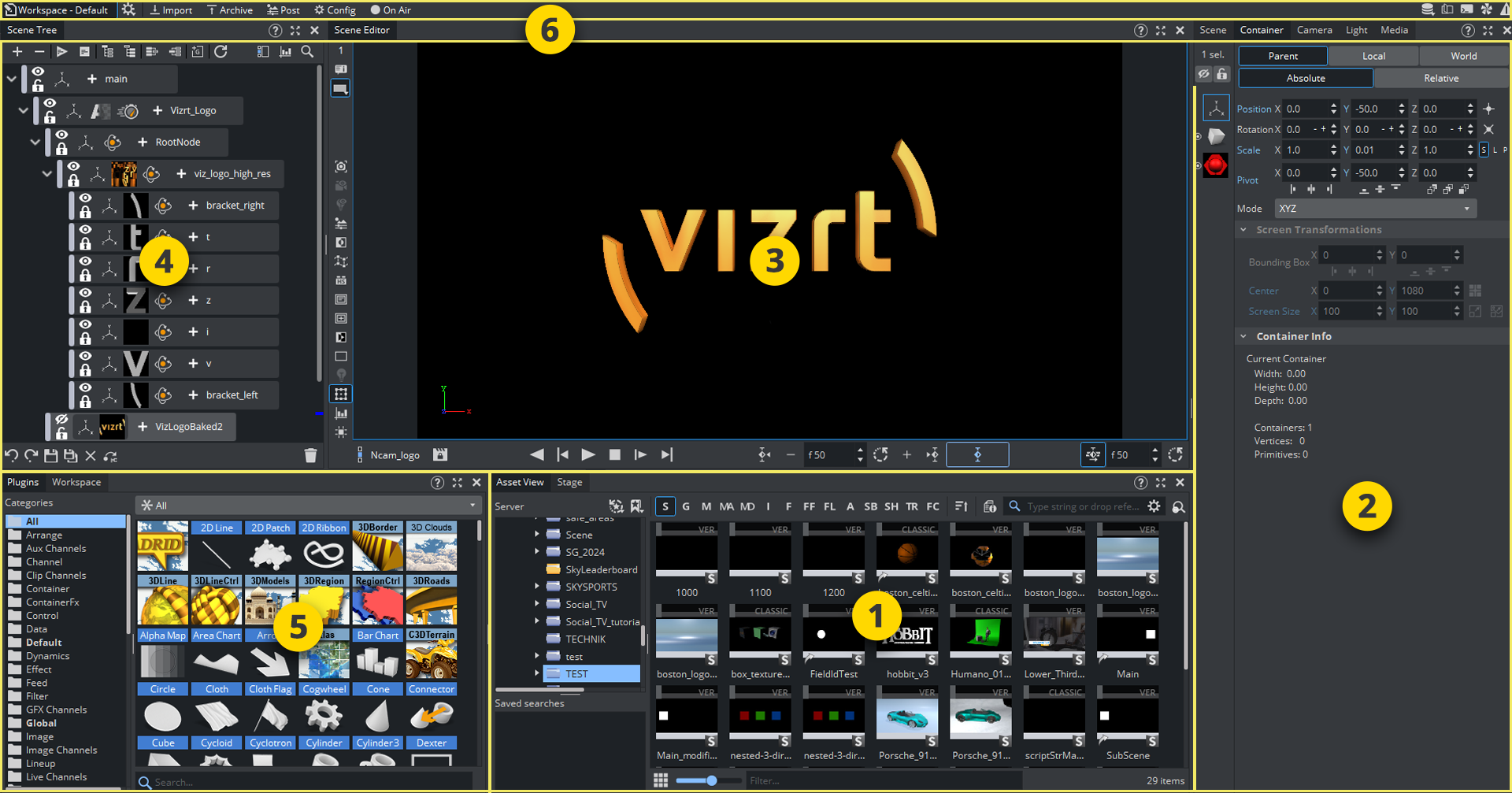This screenshot has width=1512, height=793.
Task: Switch to the Stage tab
Action: click(569, 483)
